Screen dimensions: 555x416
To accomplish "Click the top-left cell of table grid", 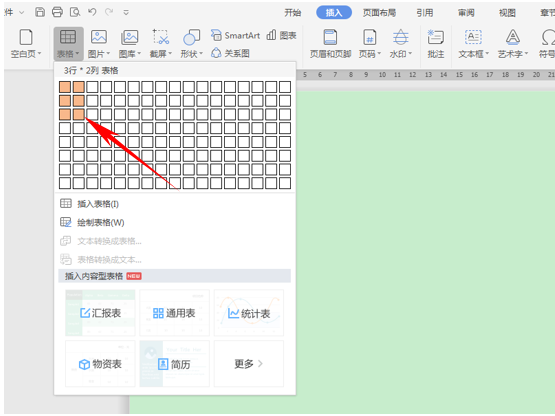I will coord(65,87).
